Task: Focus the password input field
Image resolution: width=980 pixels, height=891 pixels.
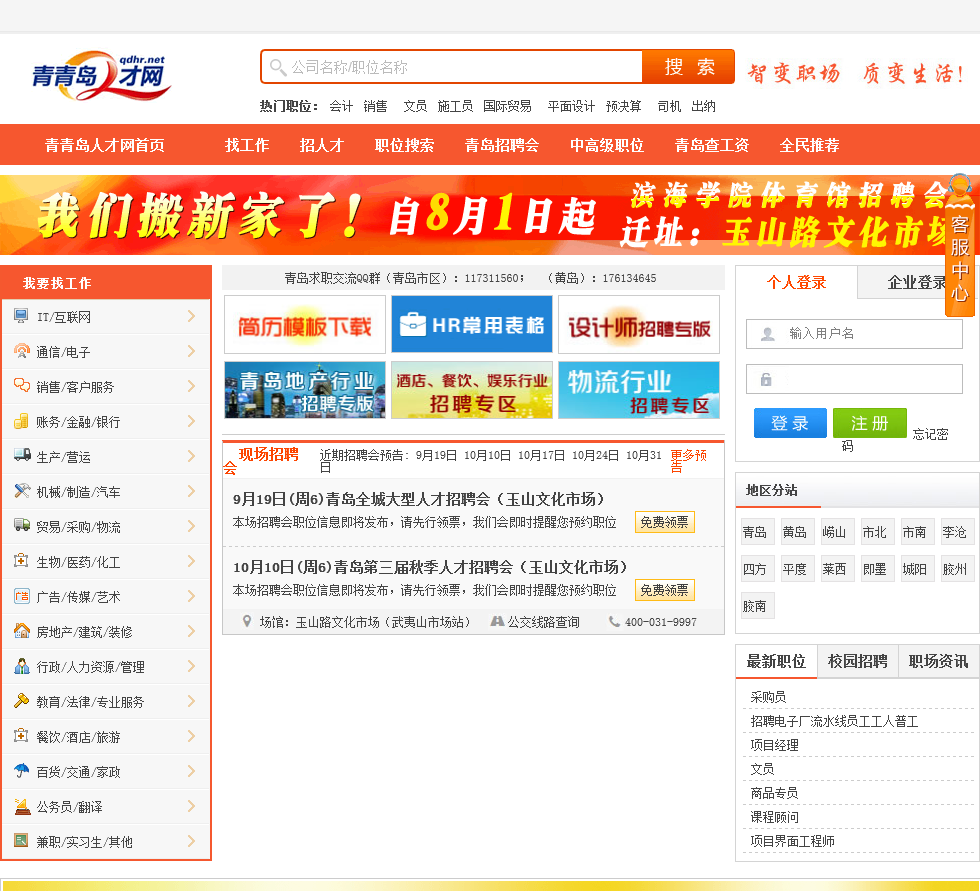Action: point(854,379)
